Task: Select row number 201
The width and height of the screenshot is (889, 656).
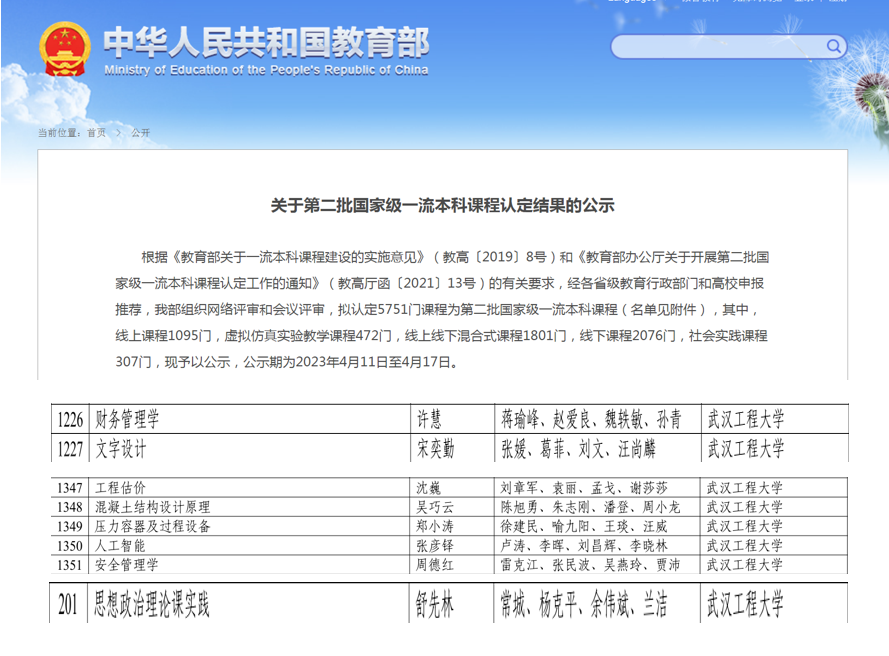Action: pyautogui.click(x=67, y=604)
